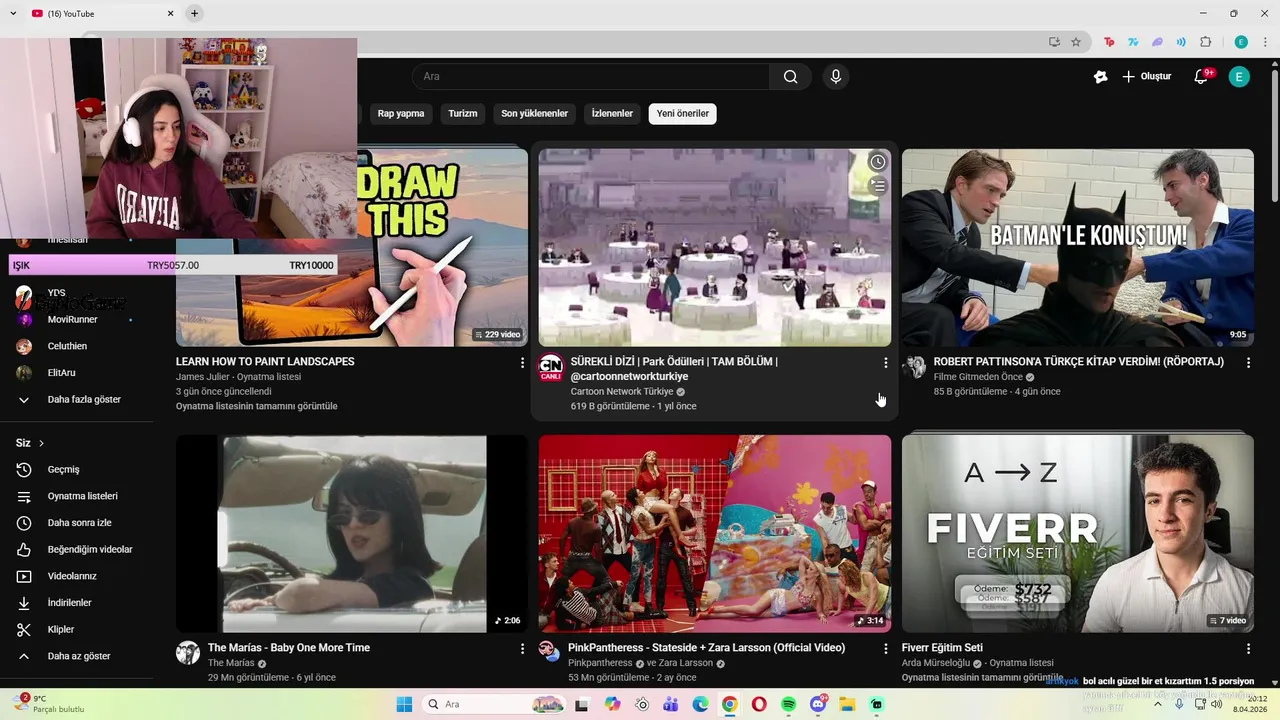
Task: Open Spotify from taskbar
Action: coord(788,704)
